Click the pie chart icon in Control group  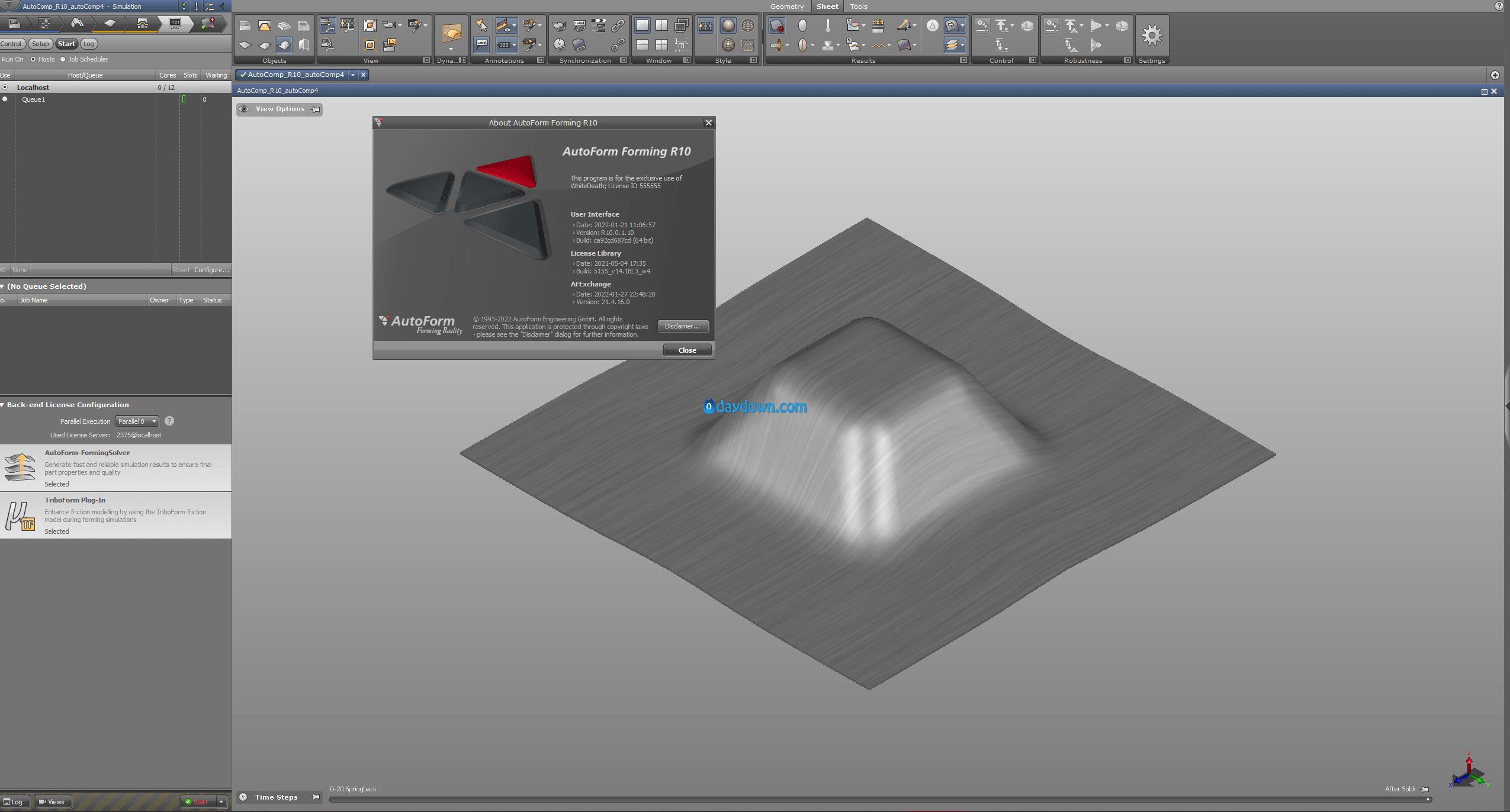(1027, 25)
